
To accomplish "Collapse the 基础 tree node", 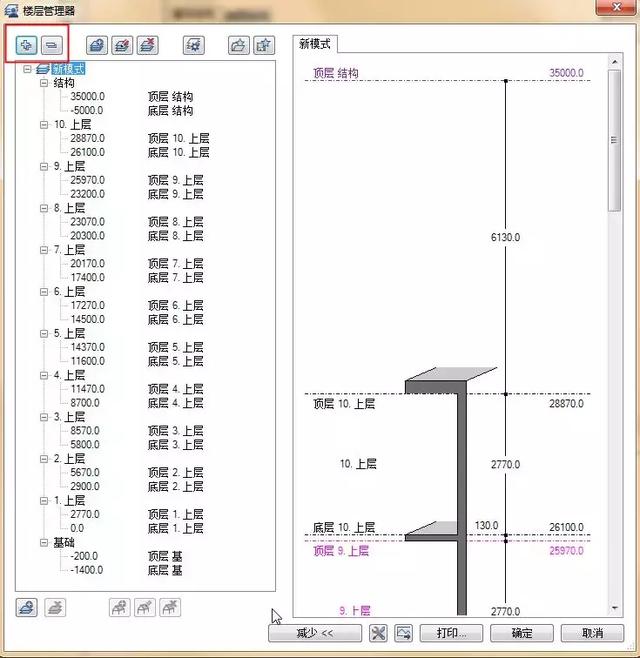I will [44, 542].
